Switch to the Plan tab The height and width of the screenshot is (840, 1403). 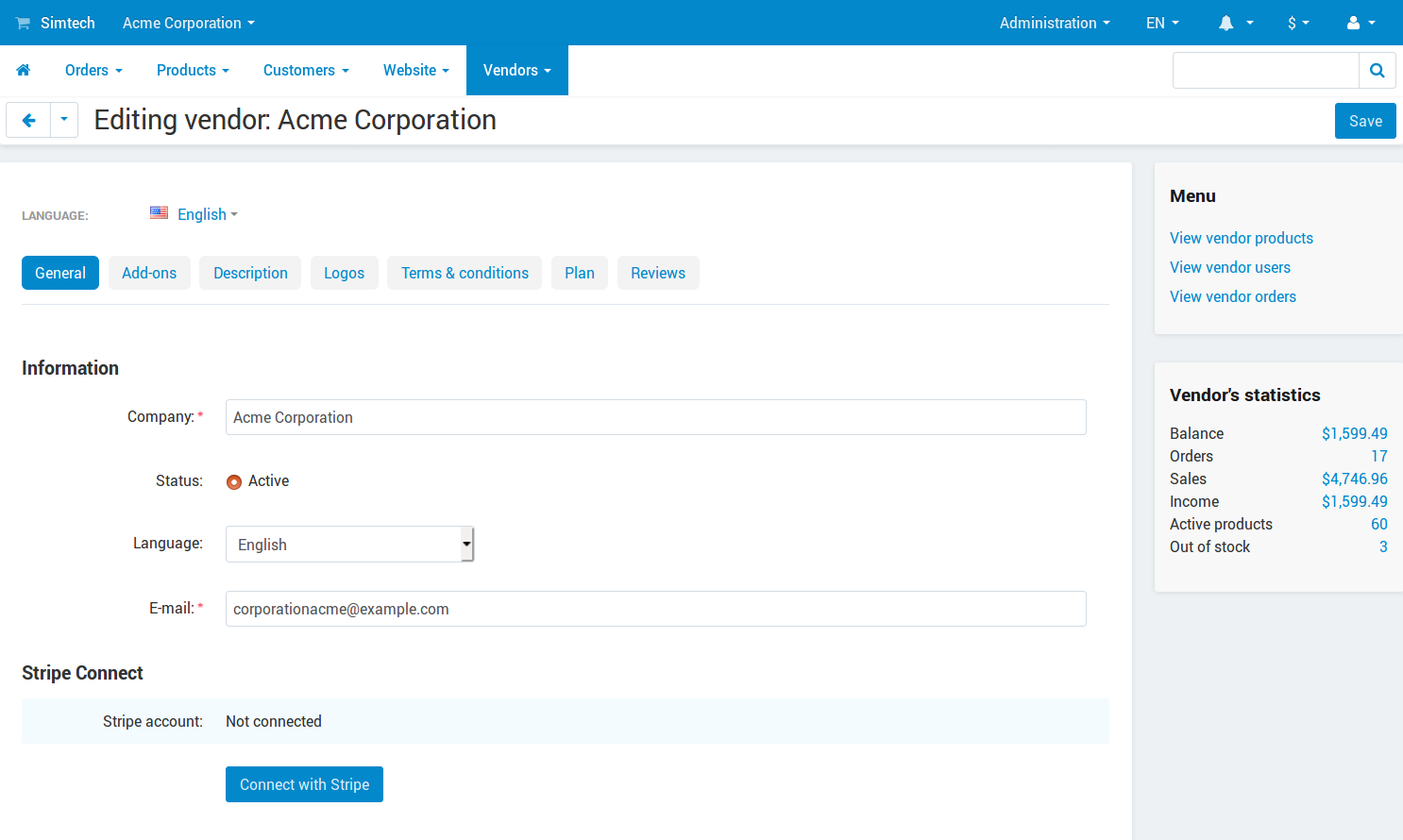pos(580,273)
